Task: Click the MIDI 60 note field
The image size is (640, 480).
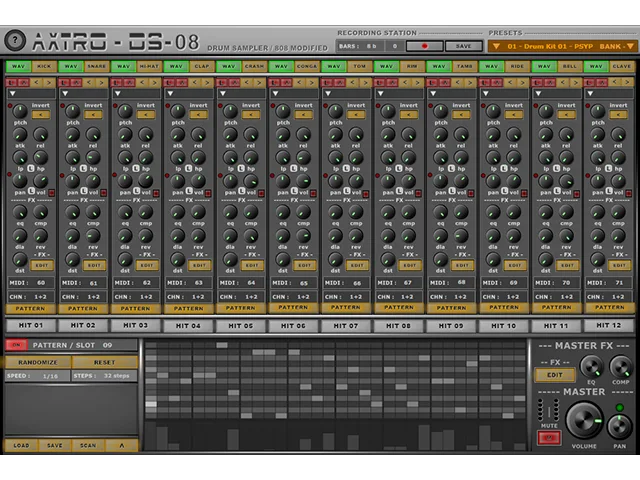Action: point(31,282)
